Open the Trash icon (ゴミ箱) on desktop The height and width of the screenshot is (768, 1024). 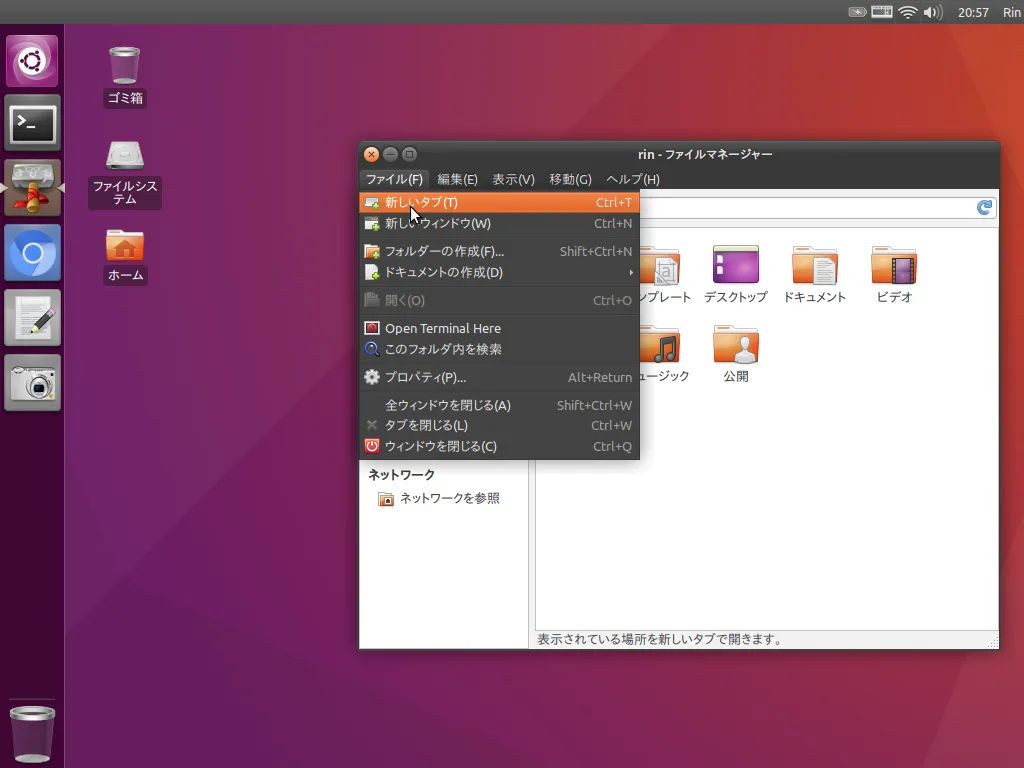pyautogui.click(x=124, y=66)
